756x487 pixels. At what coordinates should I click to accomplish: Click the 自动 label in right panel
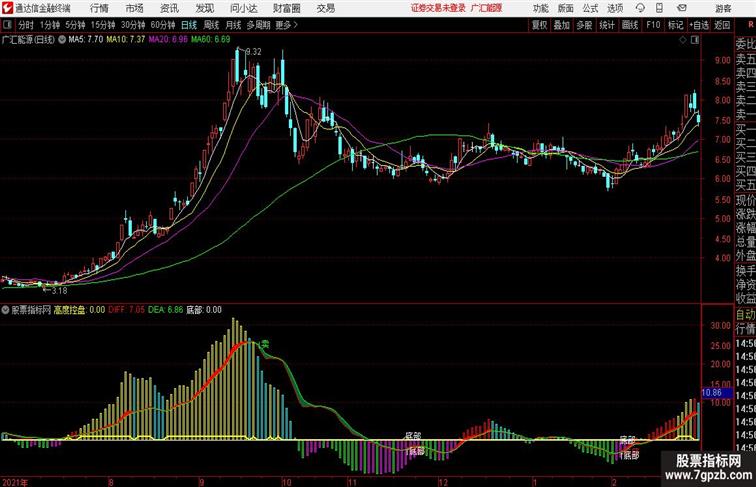[x=745, y=315]
